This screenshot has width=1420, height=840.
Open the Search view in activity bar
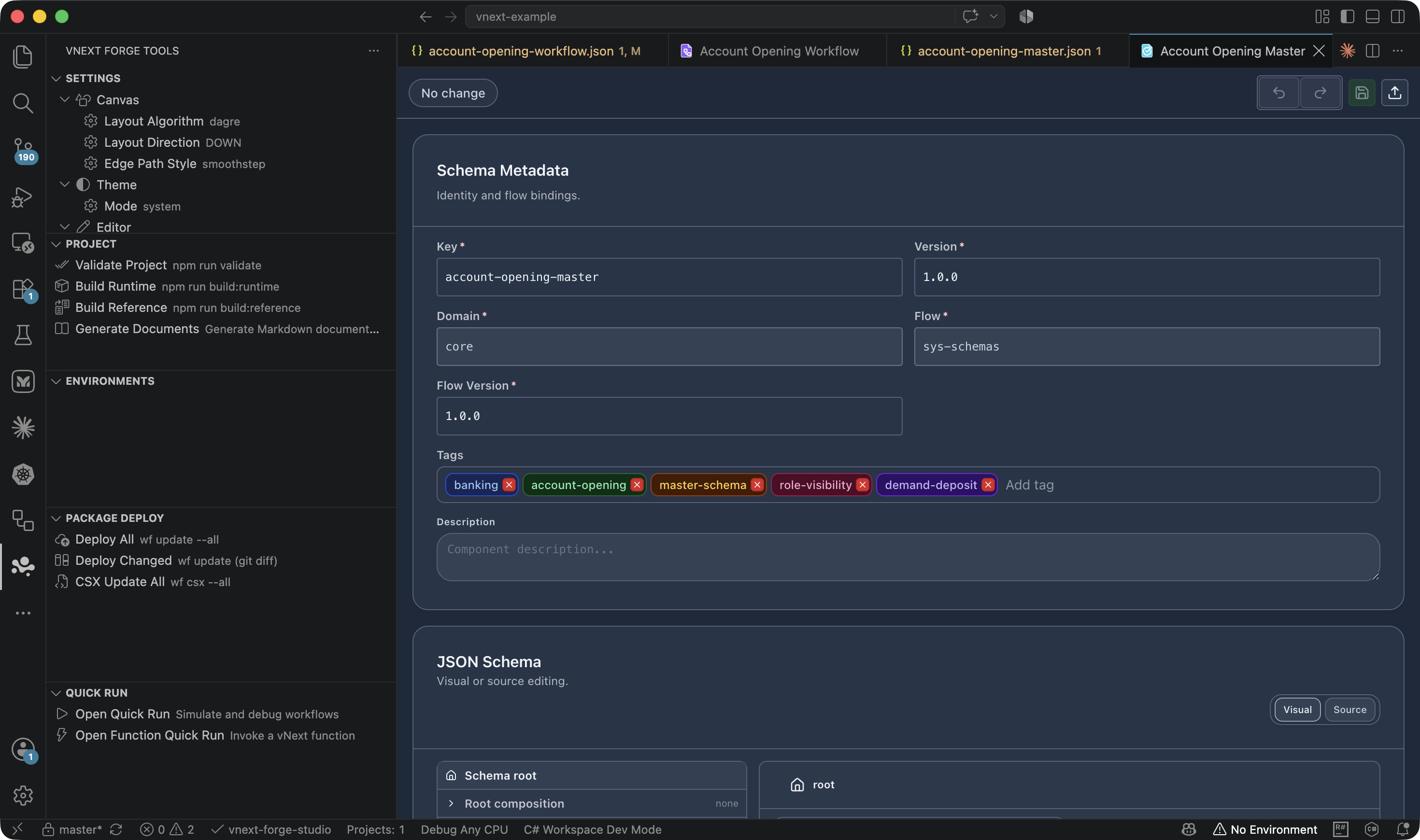(23, 102)
